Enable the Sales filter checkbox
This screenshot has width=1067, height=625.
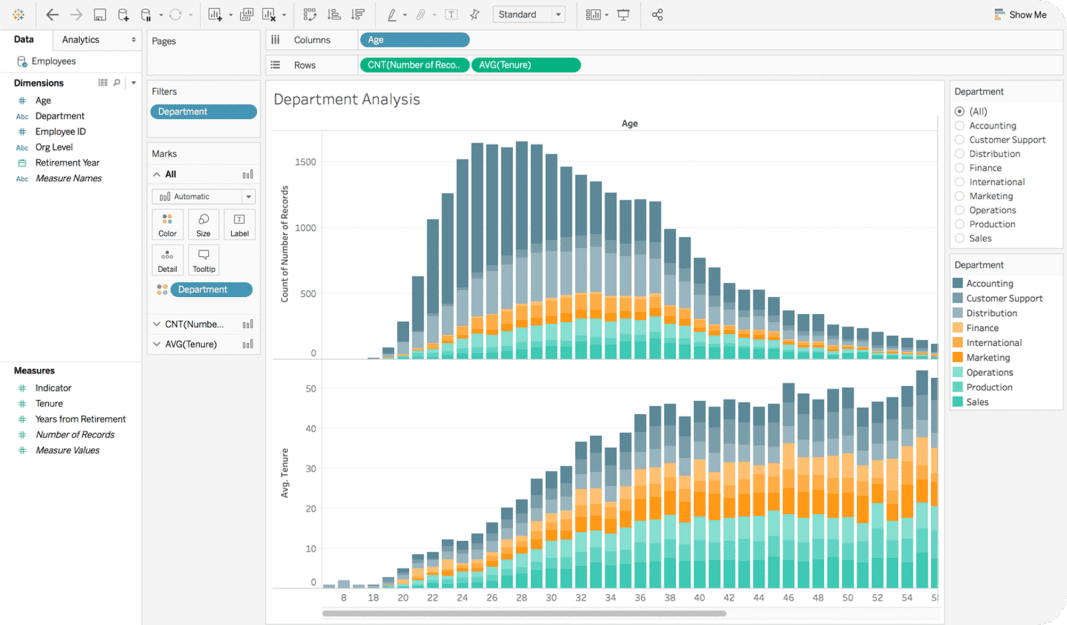[962, 238]
